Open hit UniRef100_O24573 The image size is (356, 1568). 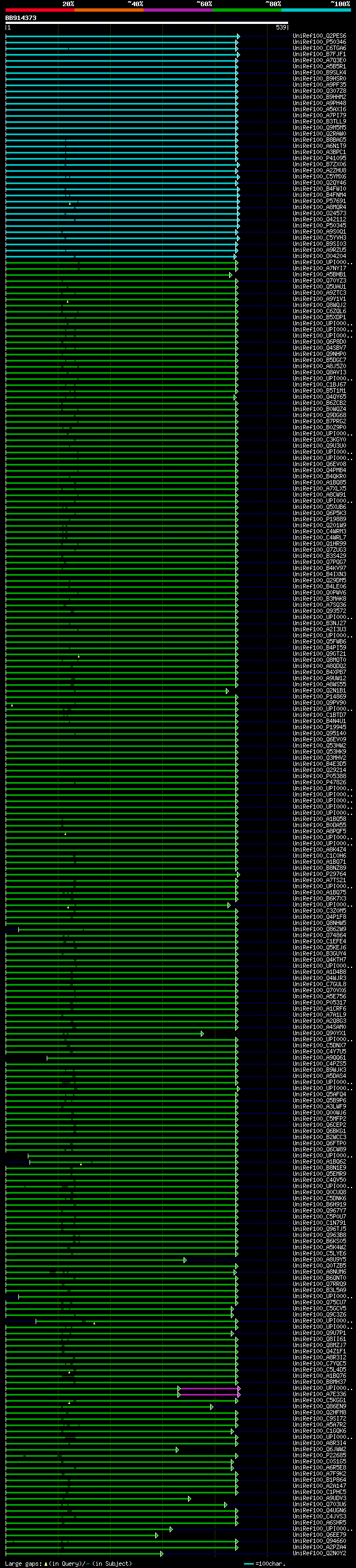click(x=319, y=213)
